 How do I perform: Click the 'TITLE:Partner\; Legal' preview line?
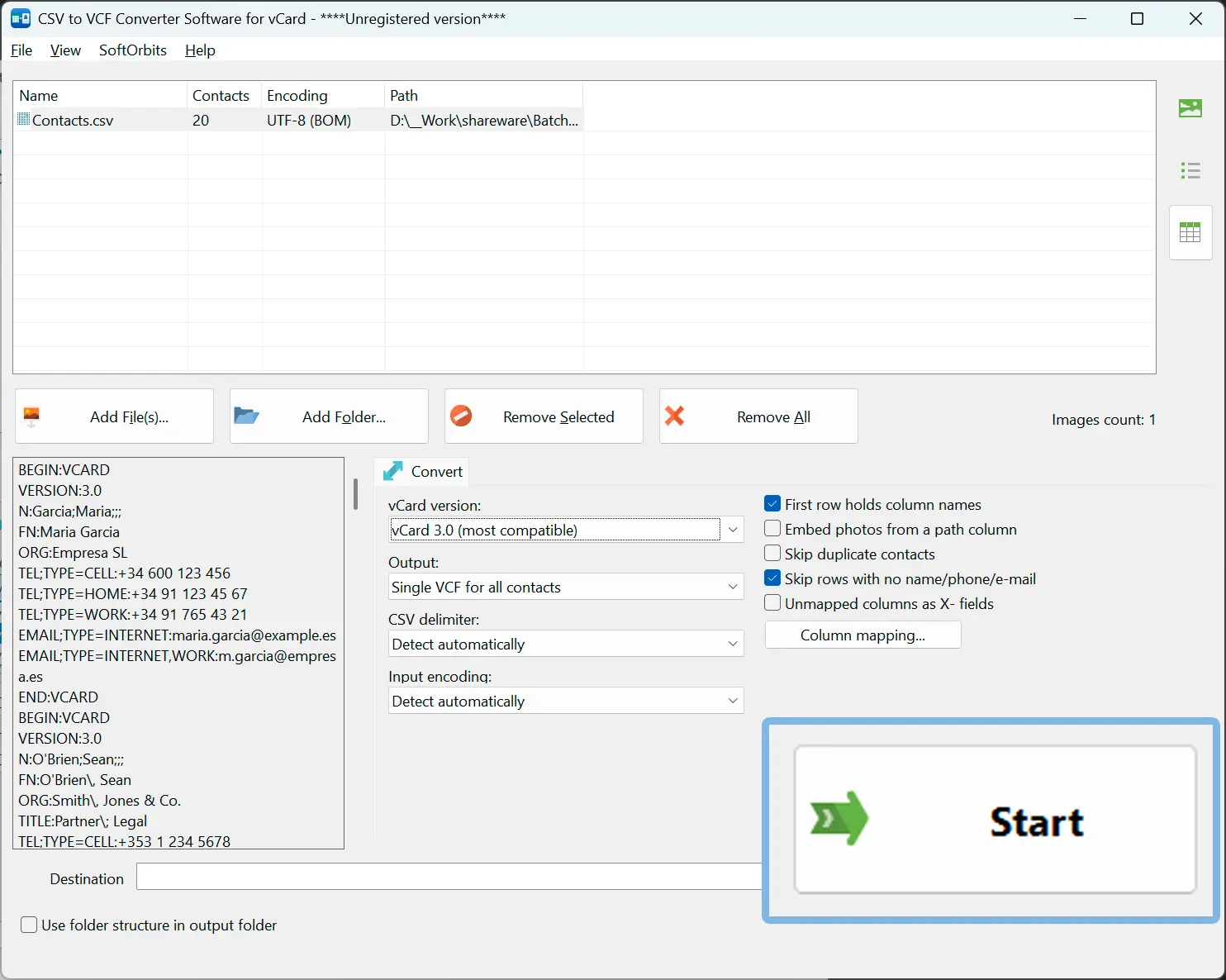point(83,821)
